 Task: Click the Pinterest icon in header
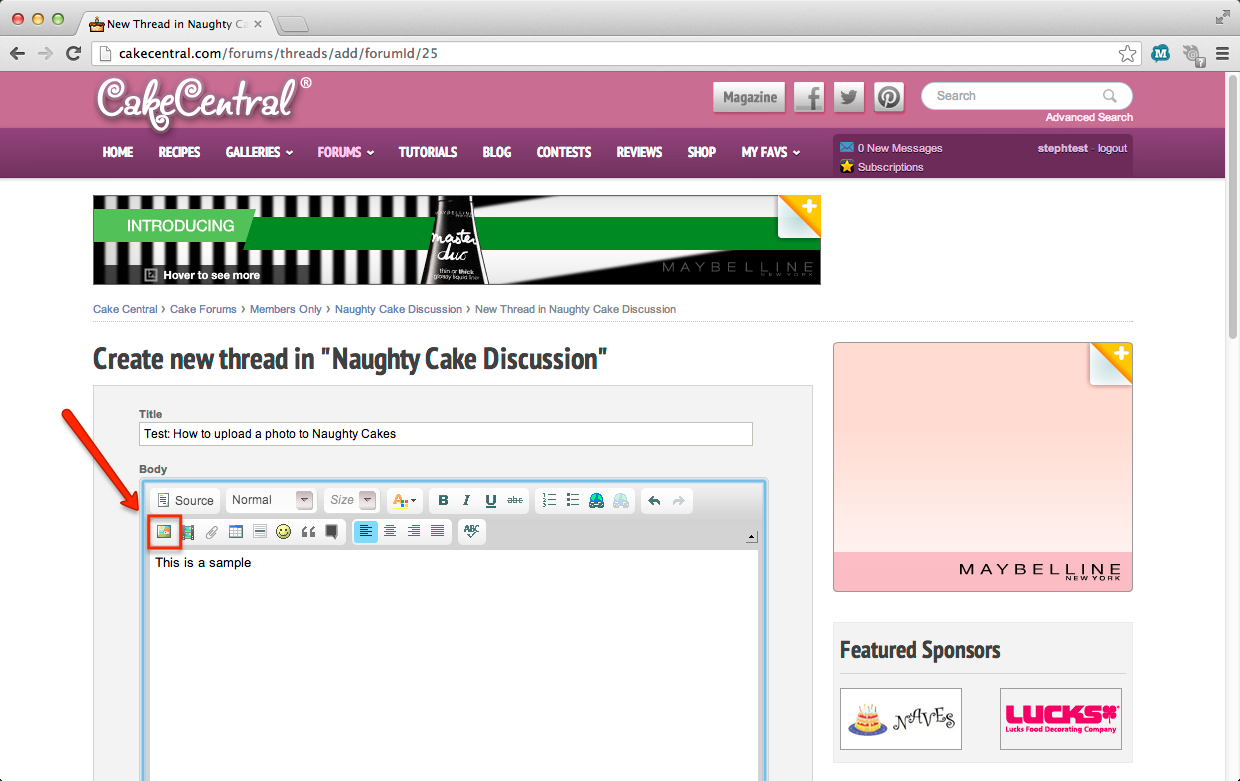tap(889, 97)
